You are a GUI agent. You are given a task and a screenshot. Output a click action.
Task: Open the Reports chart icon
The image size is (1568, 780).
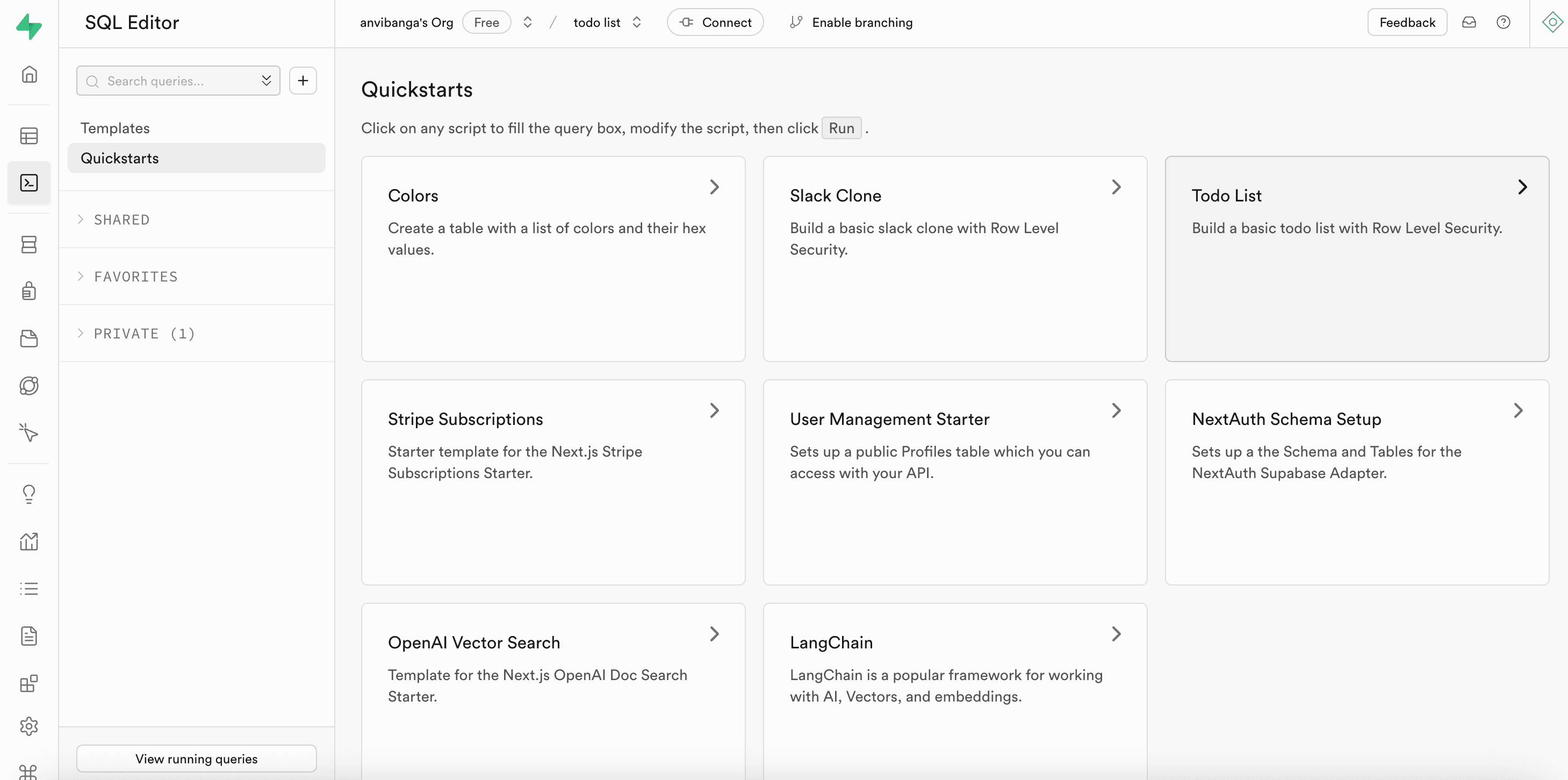(28, 541)
